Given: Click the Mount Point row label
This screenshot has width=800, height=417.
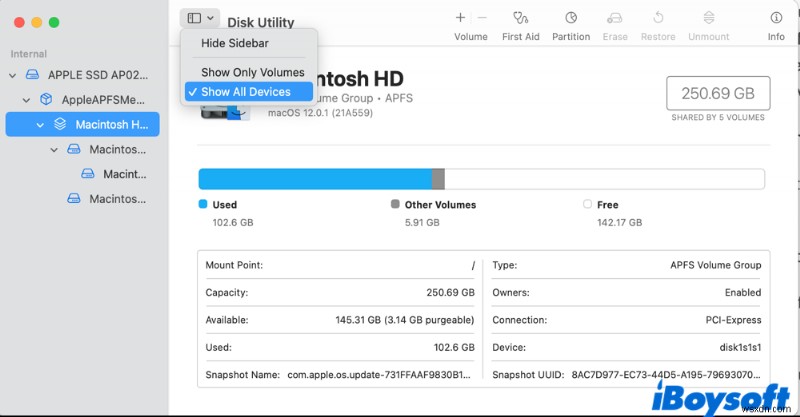Looking at the screenshot, I should point(234,265).
